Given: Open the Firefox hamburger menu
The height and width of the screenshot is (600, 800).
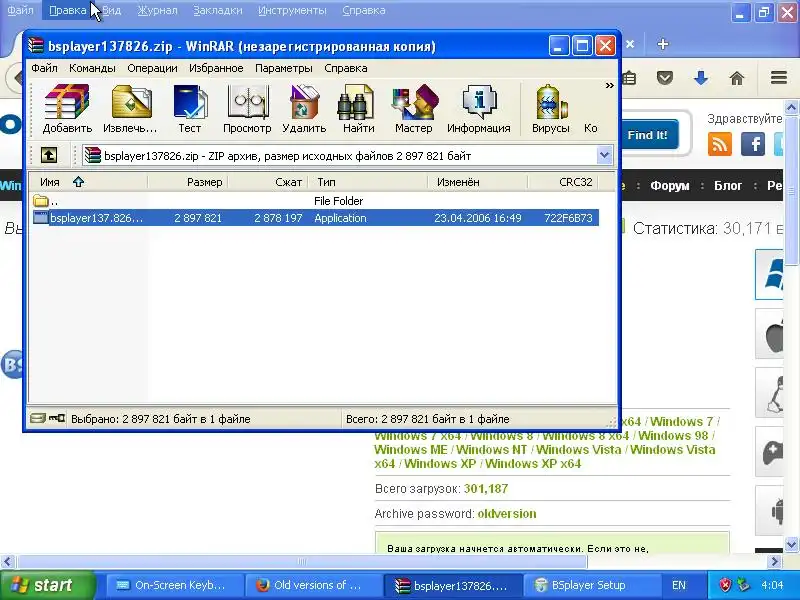Looking at the screenshot, I should coord(779,78).
